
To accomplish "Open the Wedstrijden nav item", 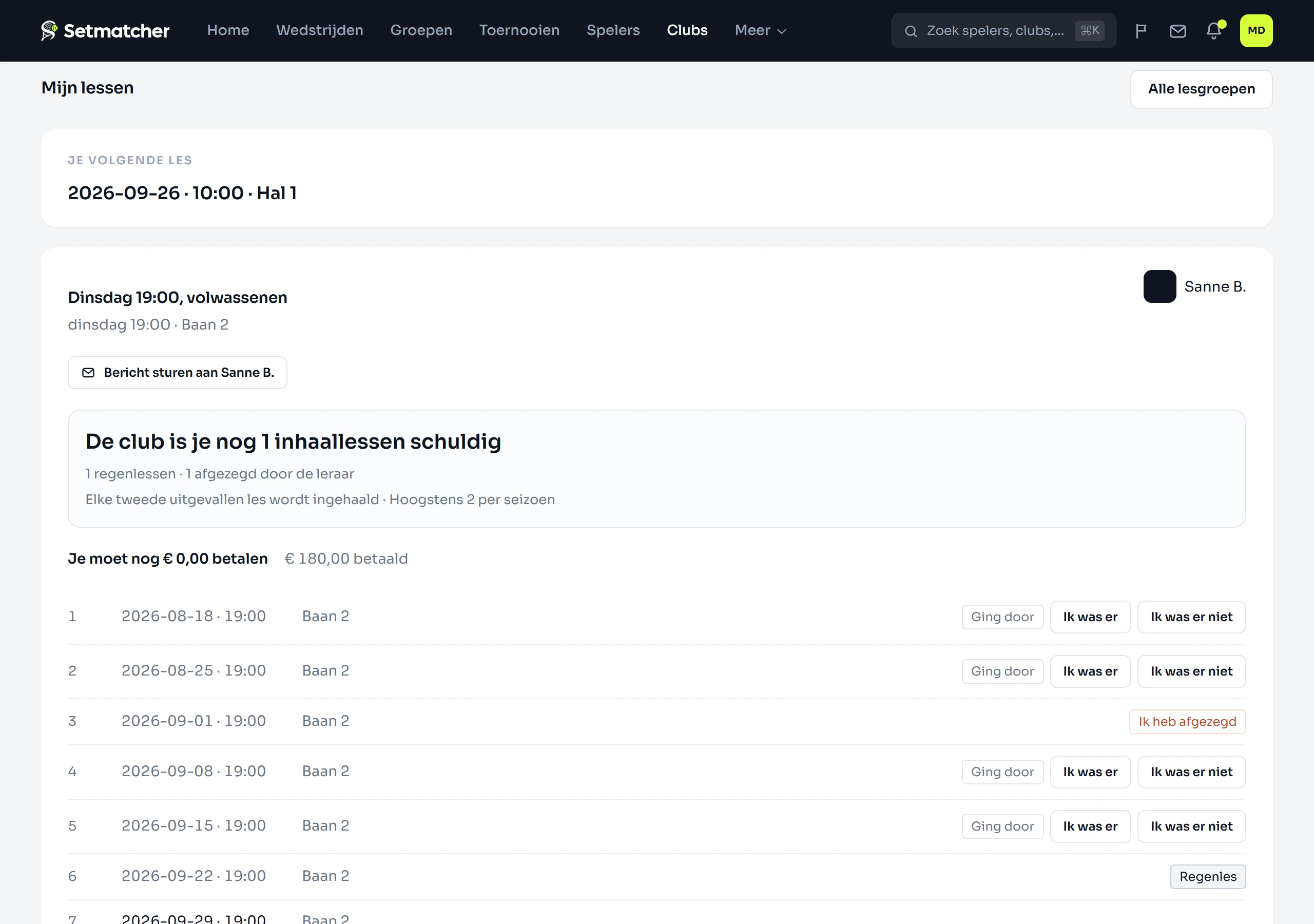I will coord(319,30).
